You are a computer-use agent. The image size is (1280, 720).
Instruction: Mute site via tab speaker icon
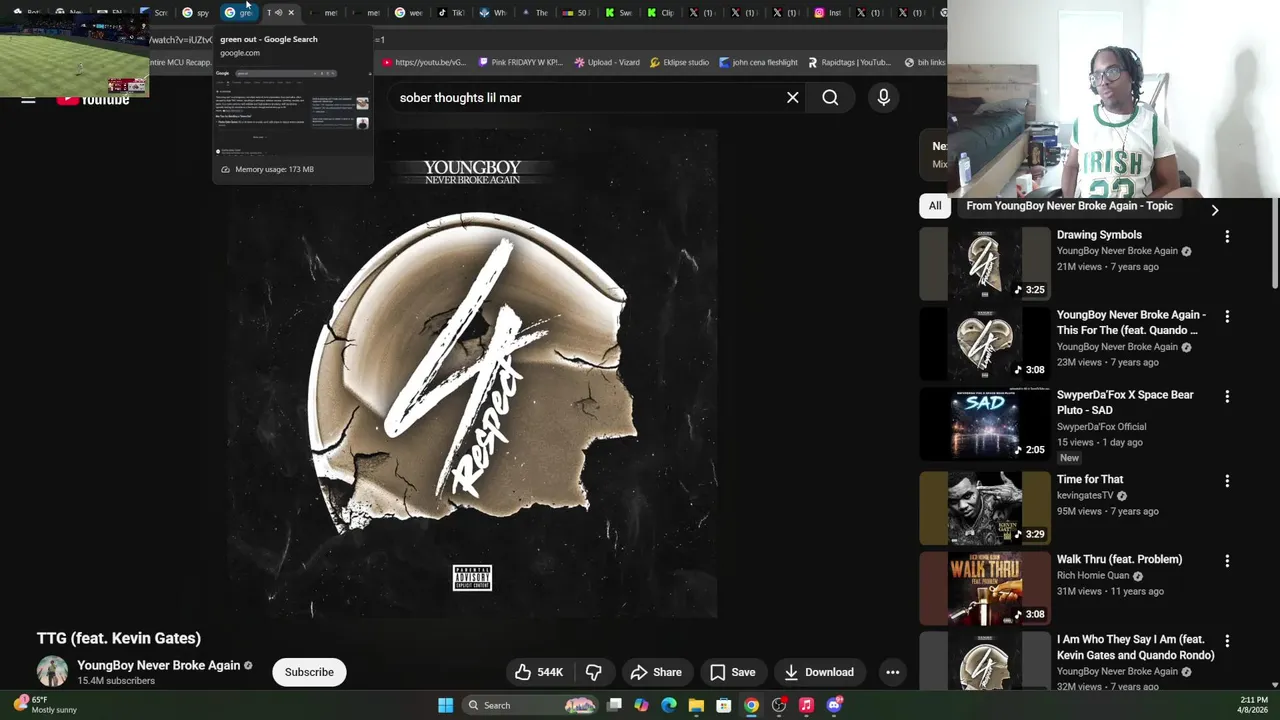point(278,13)
